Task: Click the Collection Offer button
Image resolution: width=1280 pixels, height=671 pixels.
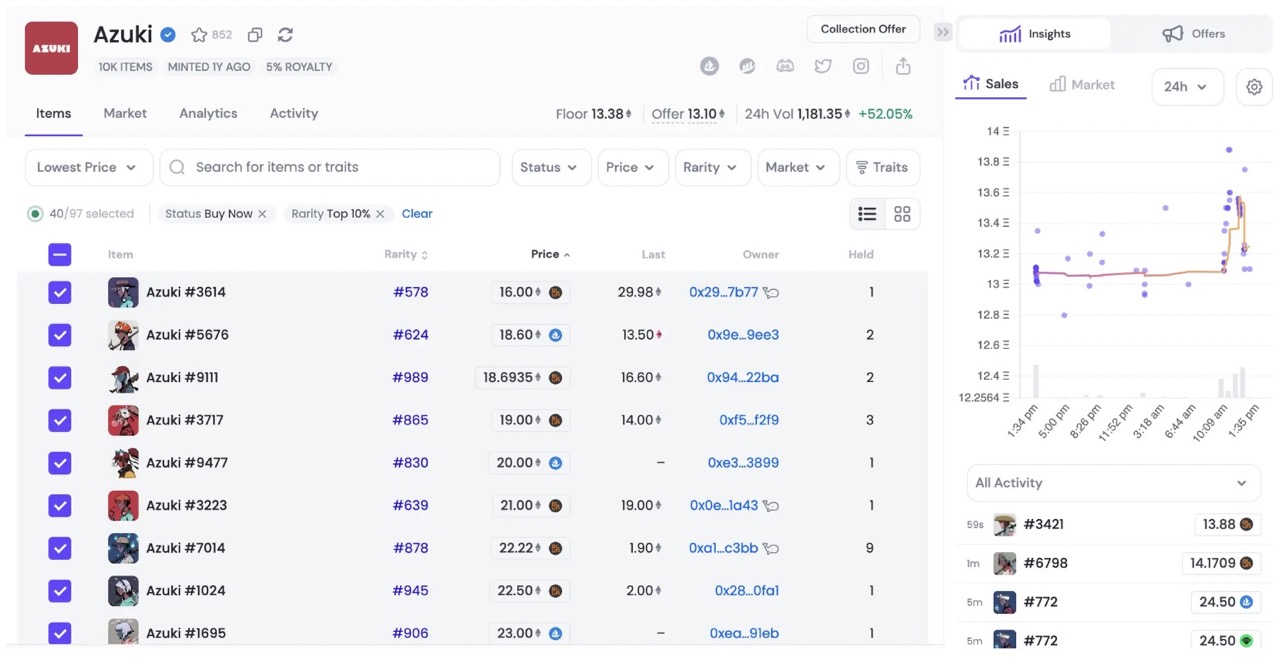Action: (863, 29)
